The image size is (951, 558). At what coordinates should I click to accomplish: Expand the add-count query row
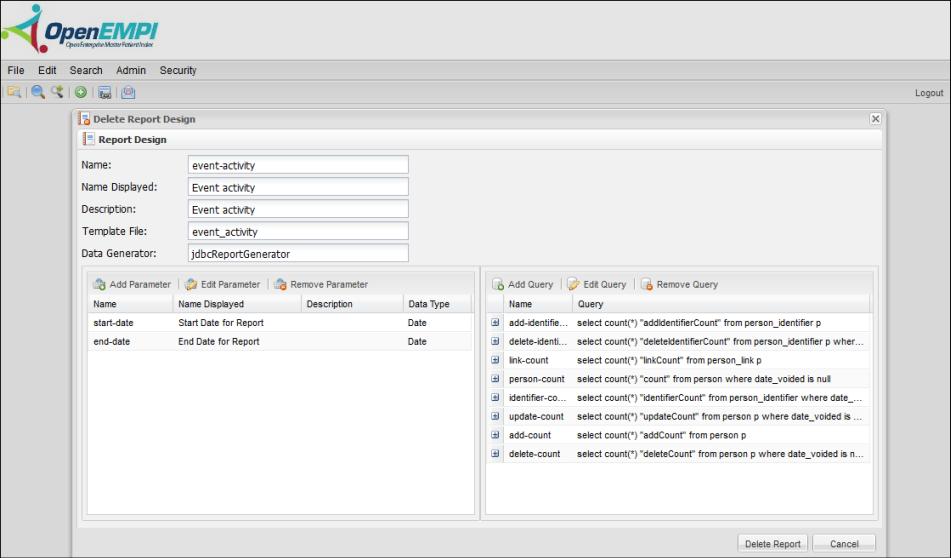pos(496,435)
